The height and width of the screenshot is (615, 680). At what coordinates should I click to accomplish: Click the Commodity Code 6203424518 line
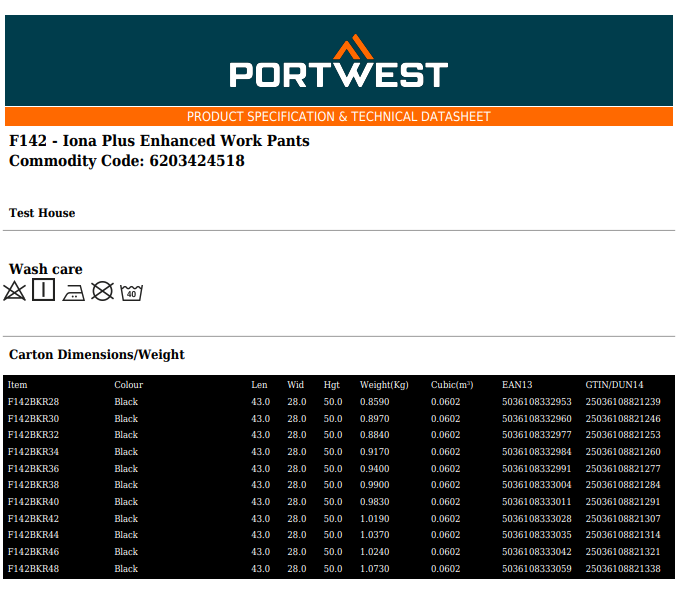pyautogui.click(x=126, y=161)
